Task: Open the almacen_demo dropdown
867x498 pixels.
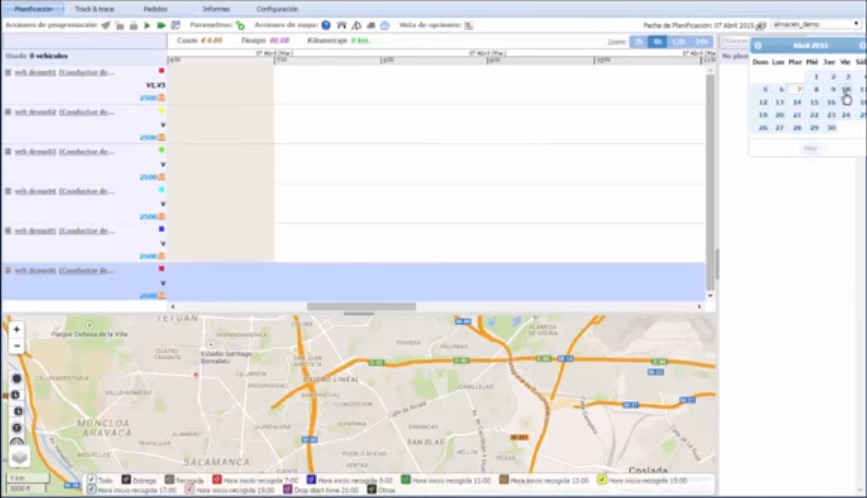Action: pos(816,24)
